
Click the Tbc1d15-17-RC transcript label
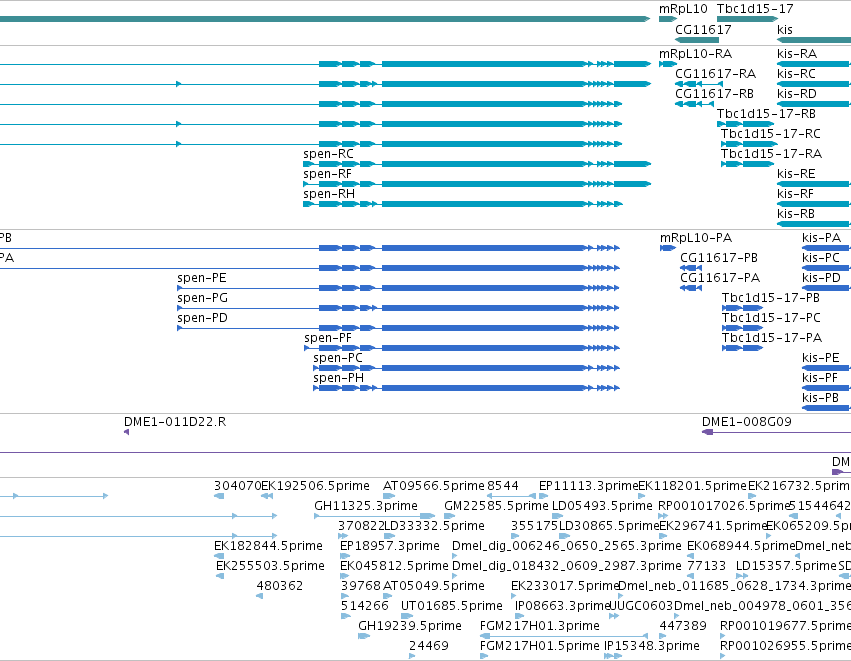coord(771,134)
